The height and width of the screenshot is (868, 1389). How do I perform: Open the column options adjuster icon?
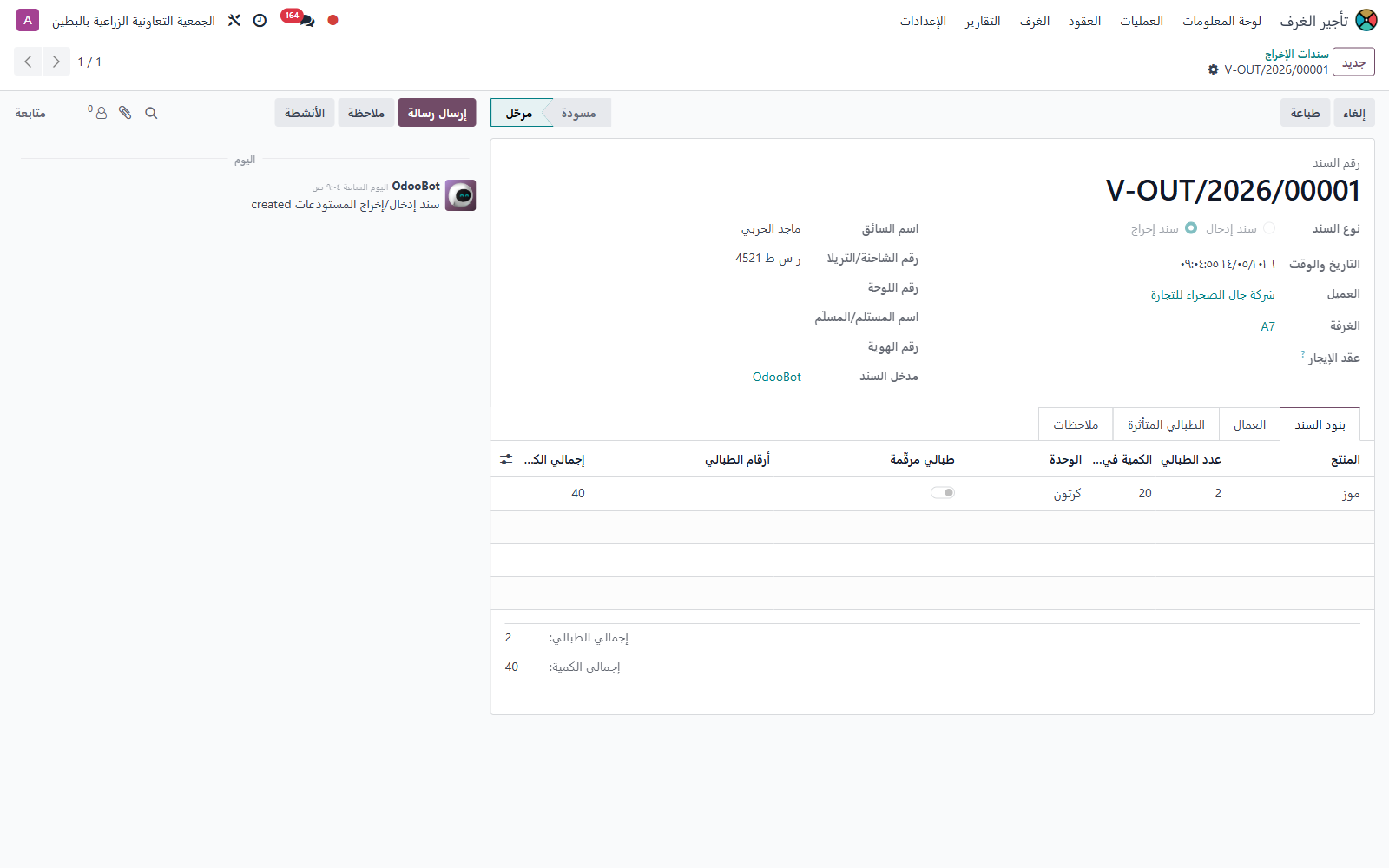click(x=506, y=459)
